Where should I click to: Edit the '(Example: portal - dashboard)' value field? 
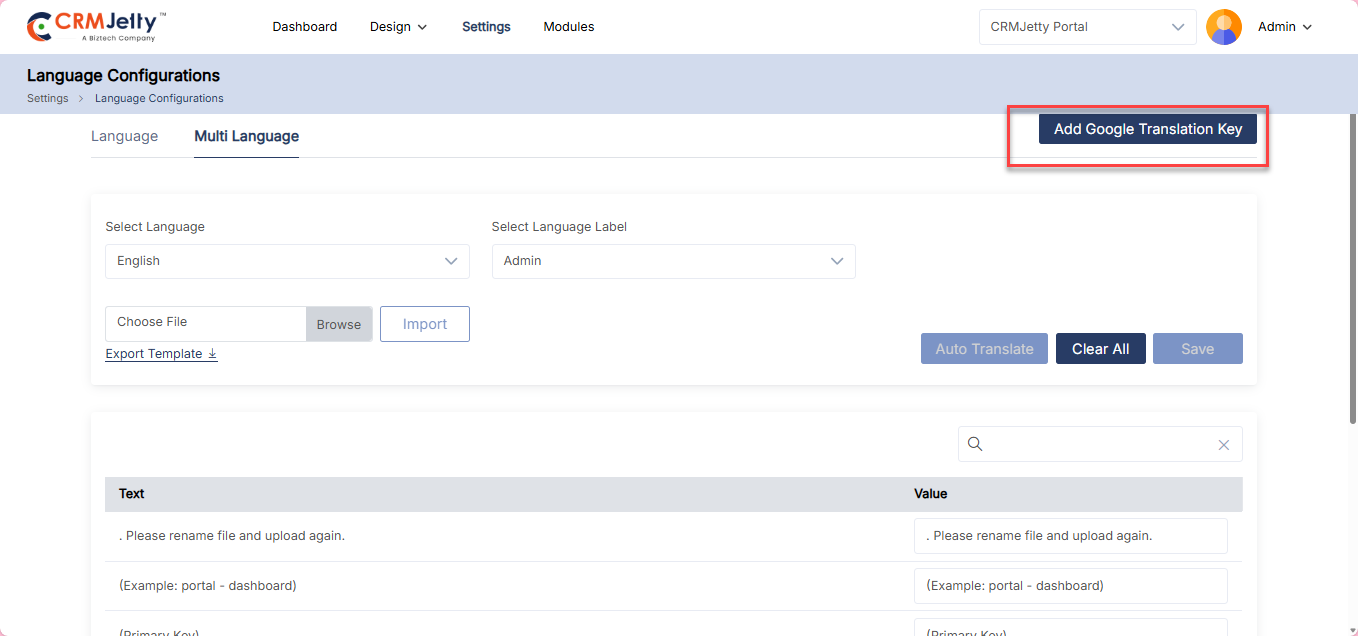[x=1070, y=586]
